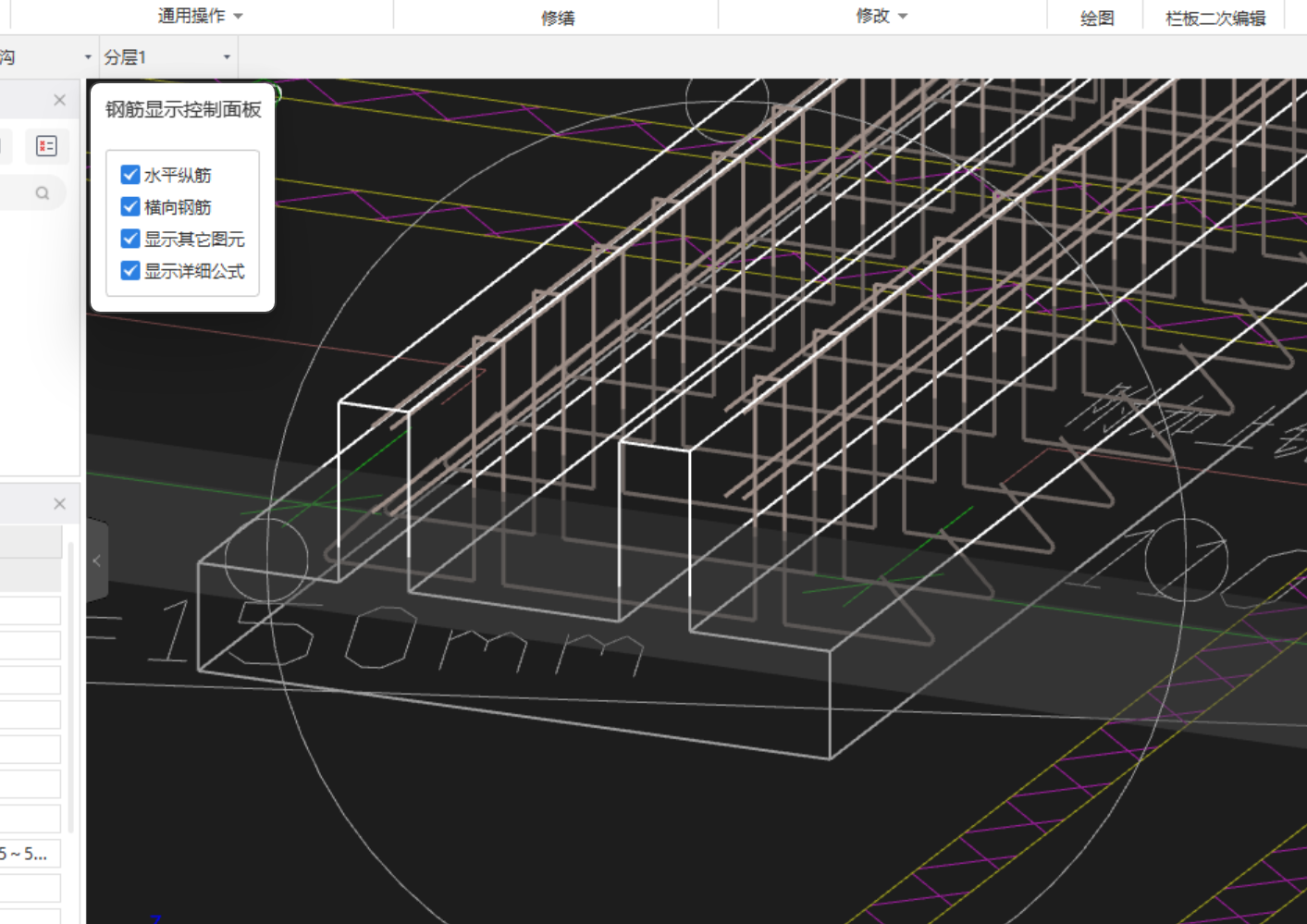The height and width of the screenshot is (924, 1307).
Task: Open the 通用操作 dropdown
Action: click(x=200, y=16)
